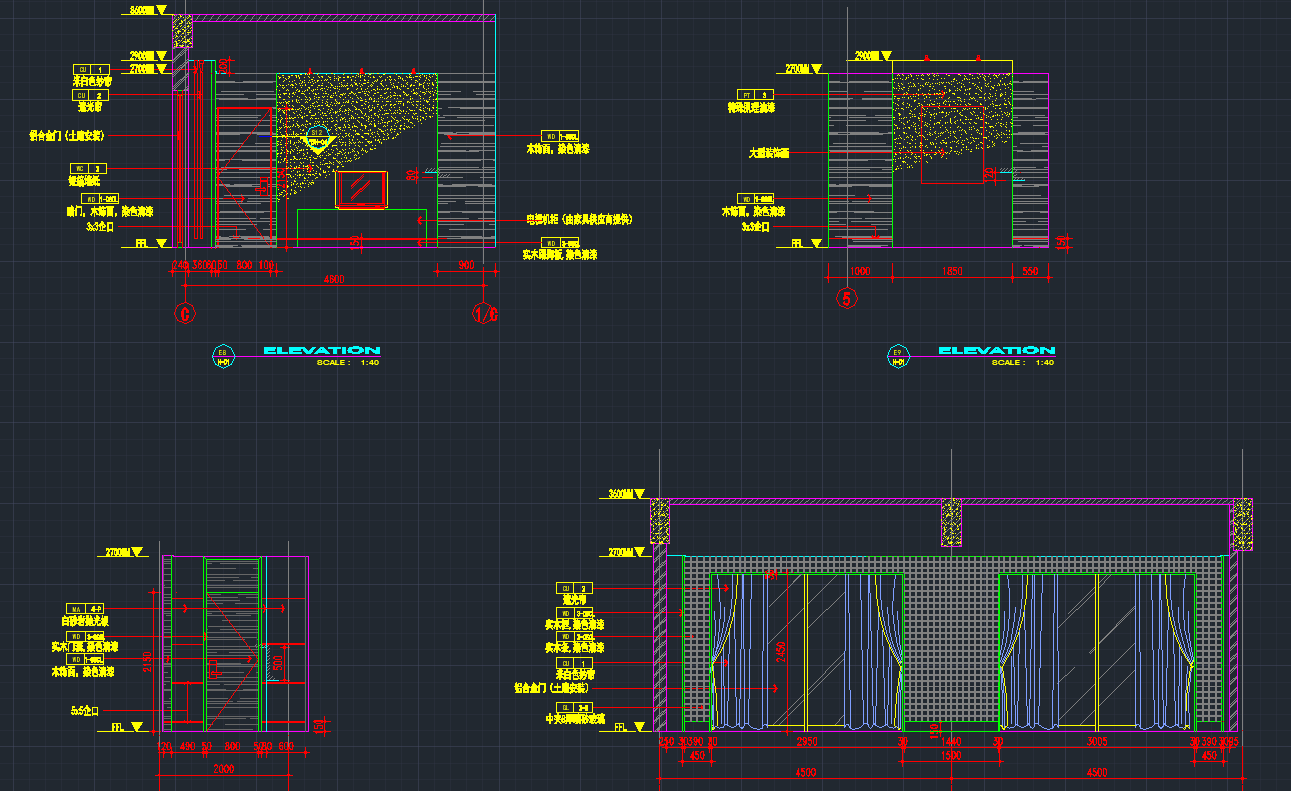Click the 1000 dimension beside grid 5

pyautogui.click(x=859, y=272)
